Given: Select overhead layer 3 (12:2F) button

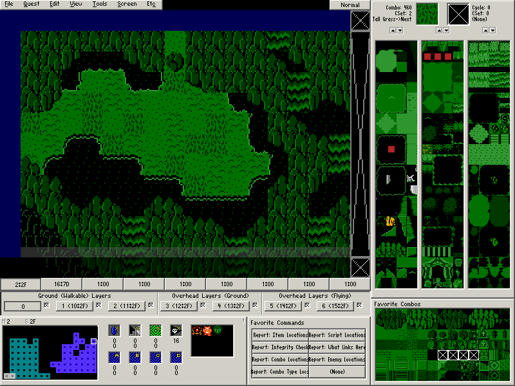Looking at the screenshot, I should [x=179, y=306].
